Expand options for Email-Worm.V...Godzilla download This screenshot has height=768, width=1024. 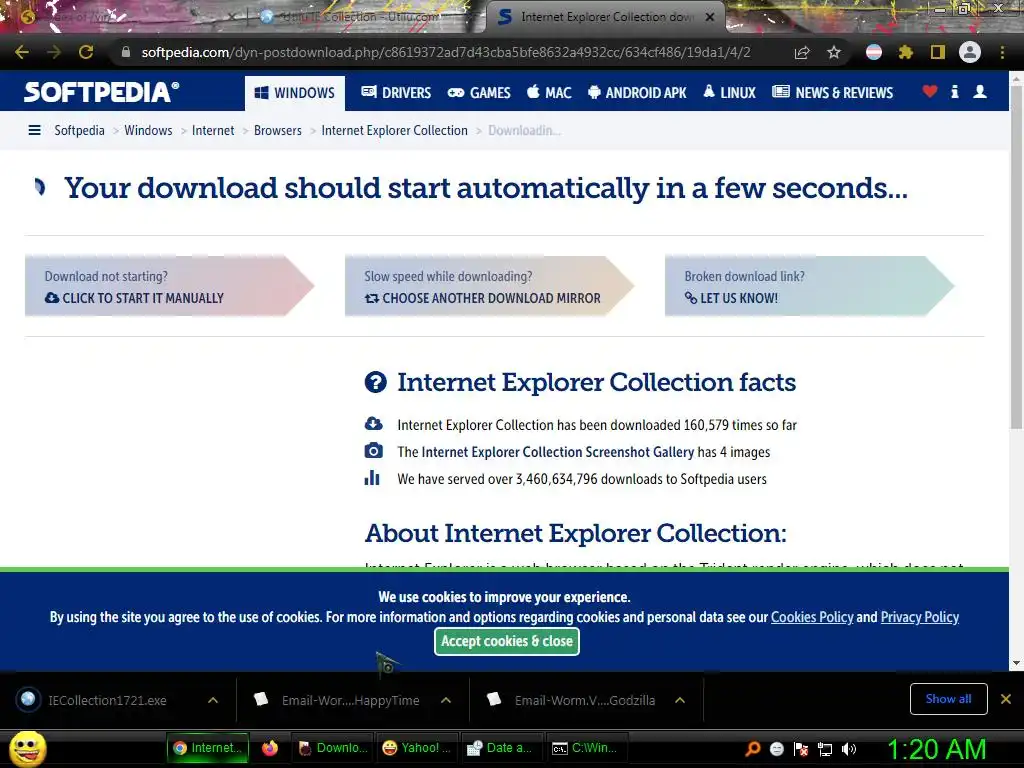[x=680, y=700]
